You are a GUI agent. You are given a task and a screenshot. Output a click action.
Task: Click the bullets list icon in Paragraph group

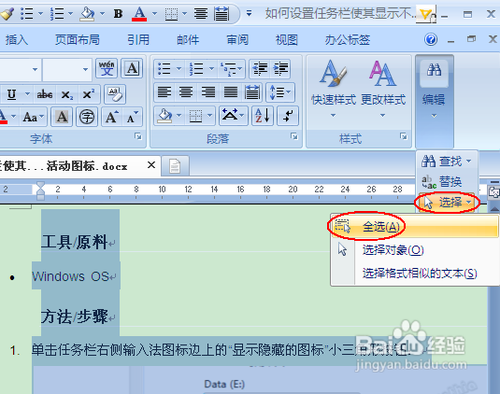coord(164,69)
